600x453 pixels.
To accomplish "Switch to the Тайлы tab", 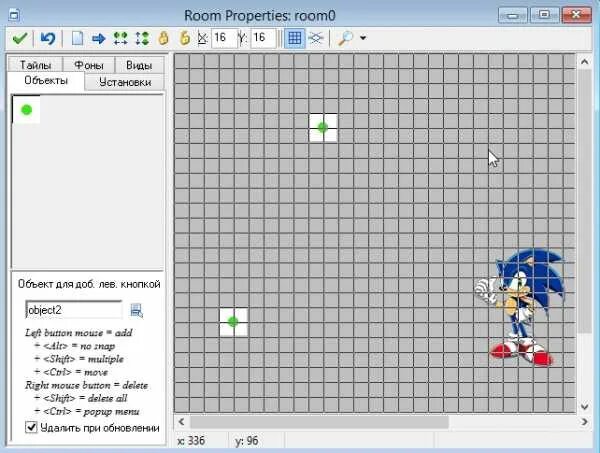I will (x=35, y=65).
